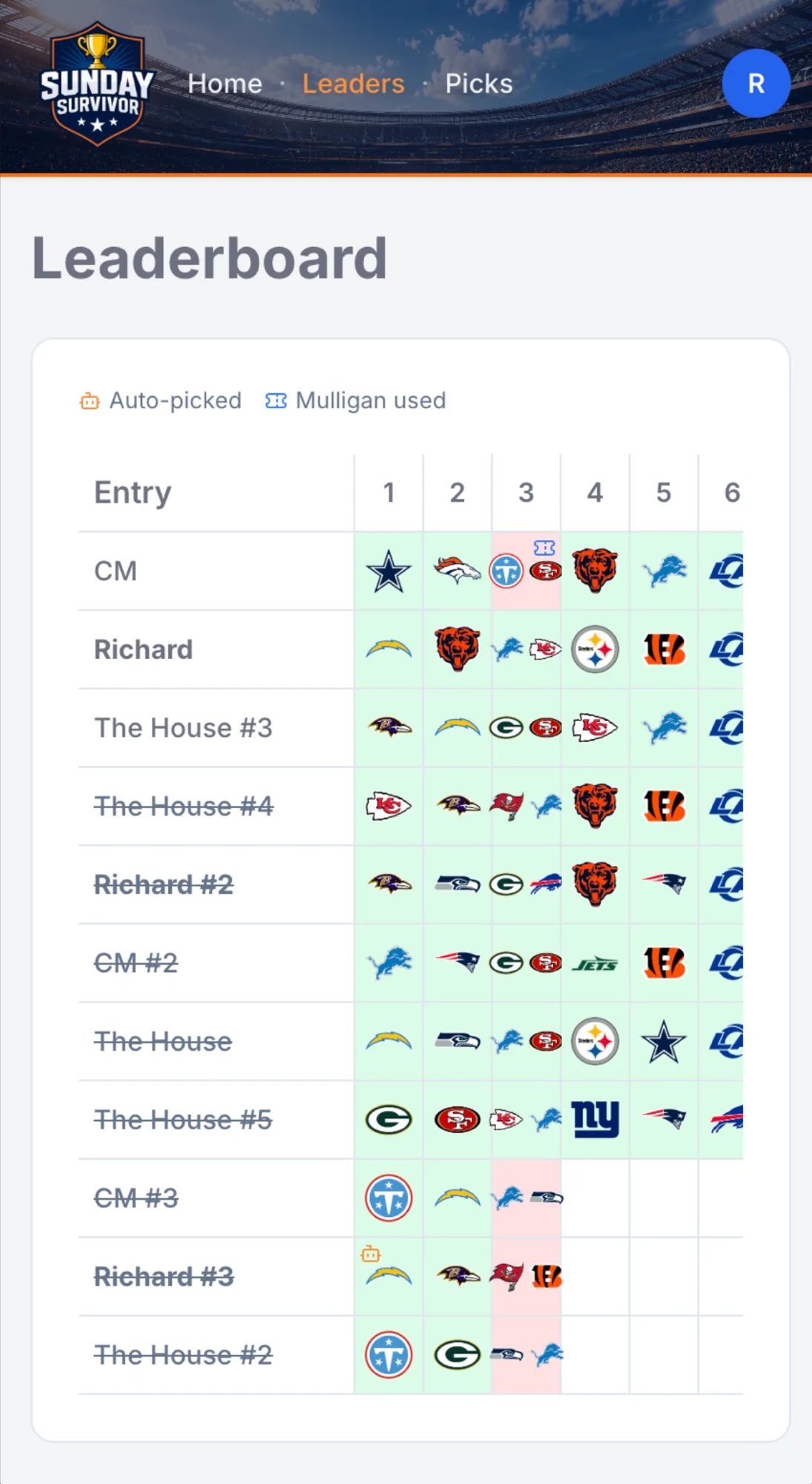Click the auto-picked robot icon on Richard #3
The width and height of the screenshot is (812, 1484).
[371, 1254]
